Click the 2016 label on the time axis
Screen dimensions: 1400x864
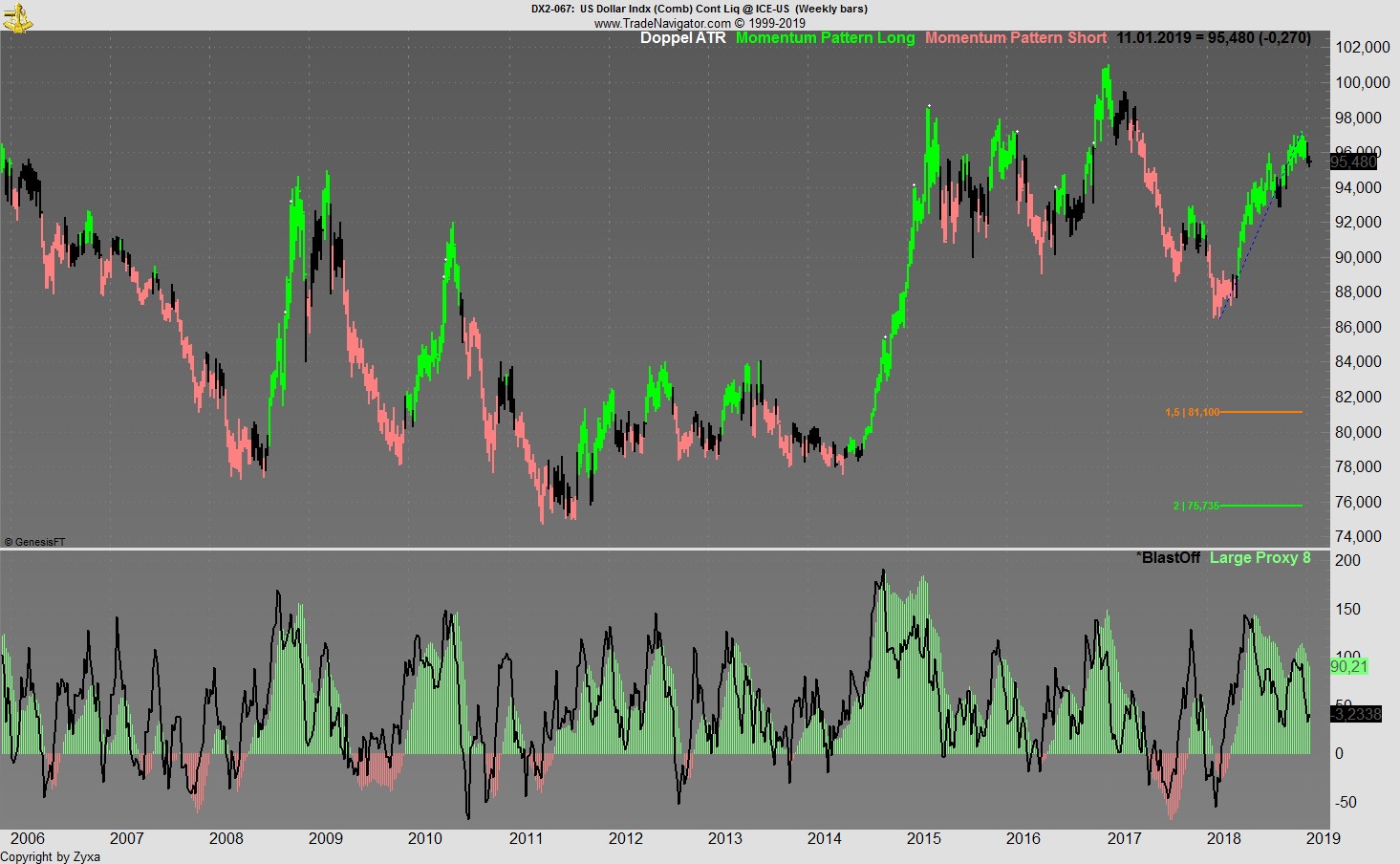[1023, 838]
